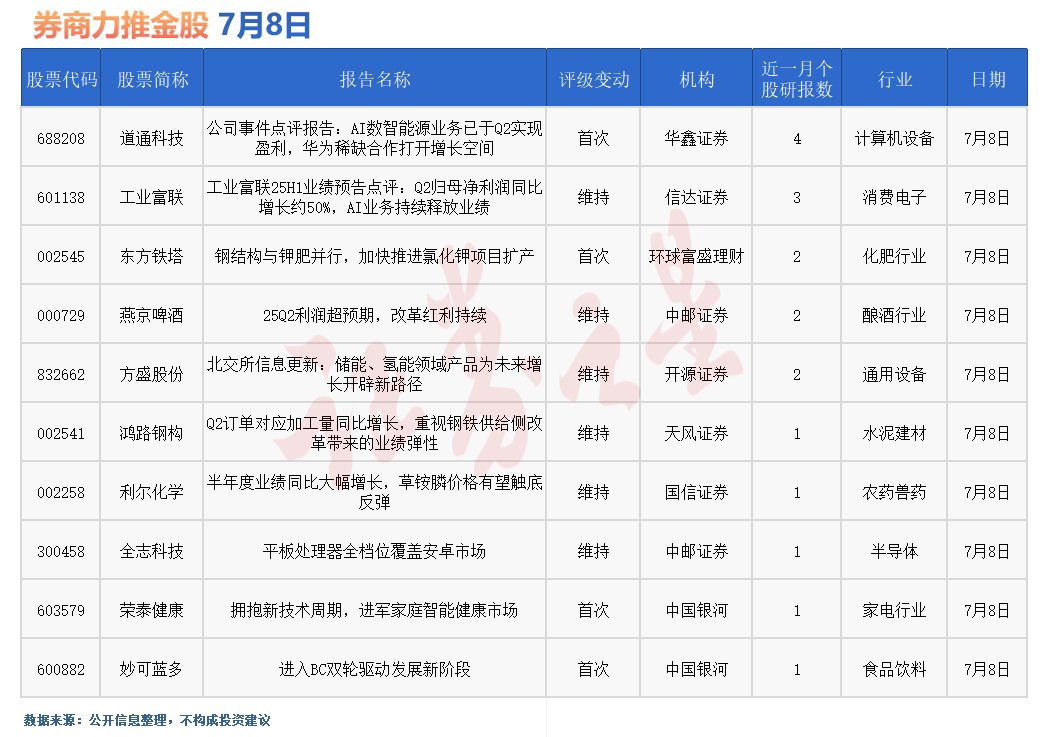Select stock code 300458
The image size is (1052, 737).
61,552
